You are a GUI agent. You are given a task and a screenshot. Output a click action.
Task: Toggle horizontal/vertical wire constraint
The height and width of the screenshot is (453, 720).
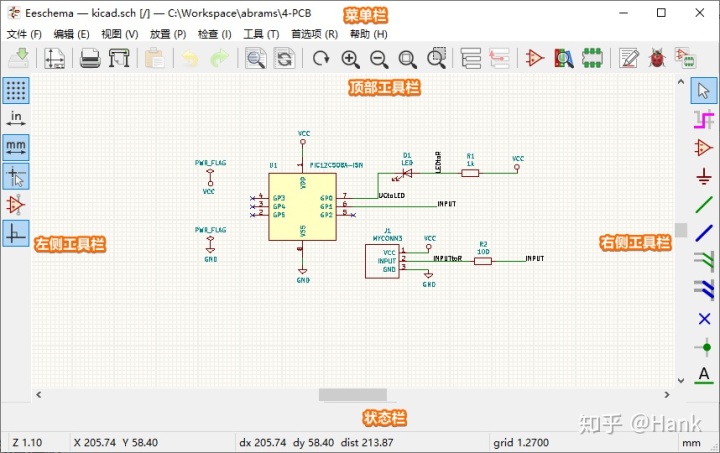pos(16,233)
